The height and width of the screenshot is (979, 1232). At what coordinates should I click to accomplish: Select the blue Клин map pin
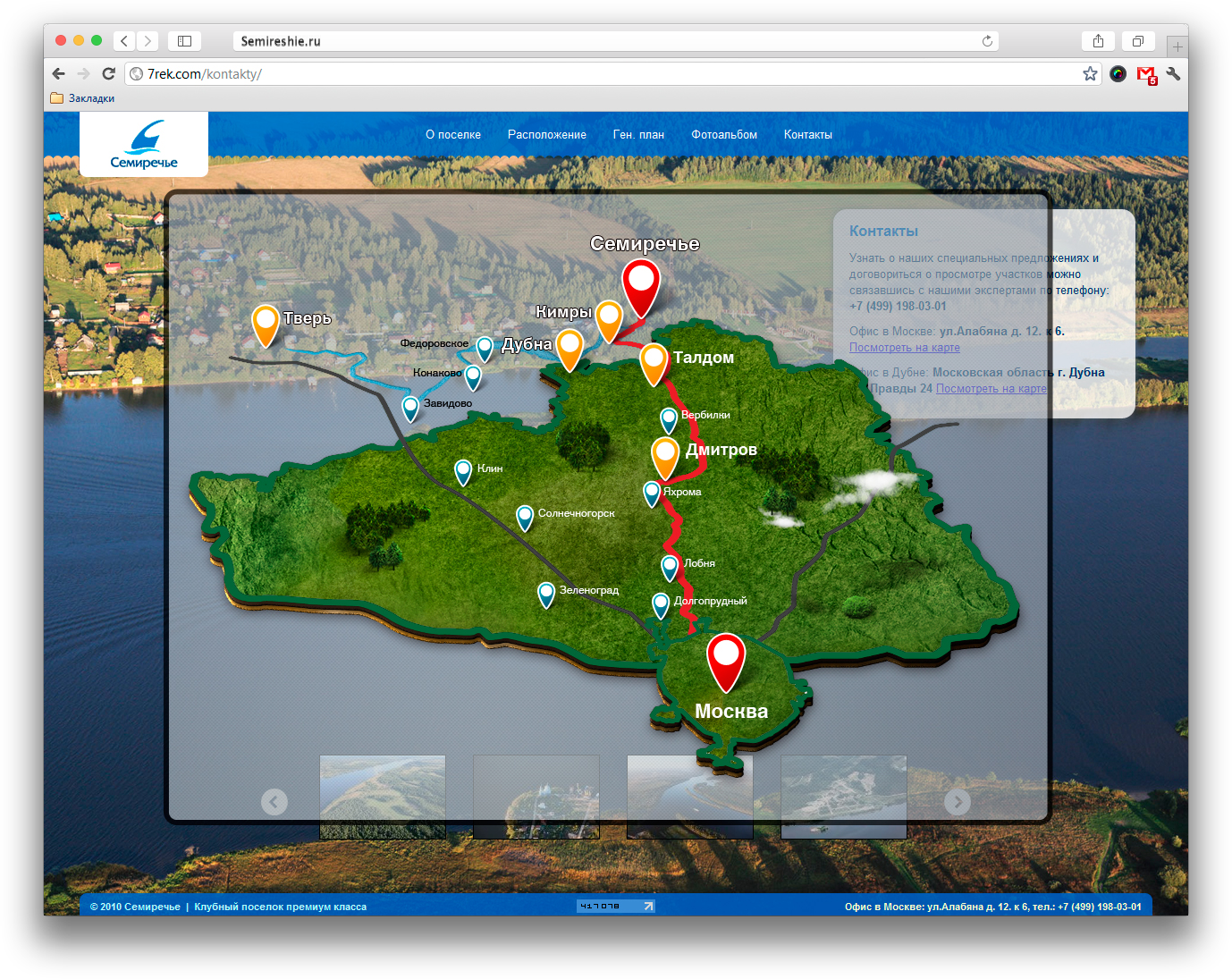click(463, 472)
